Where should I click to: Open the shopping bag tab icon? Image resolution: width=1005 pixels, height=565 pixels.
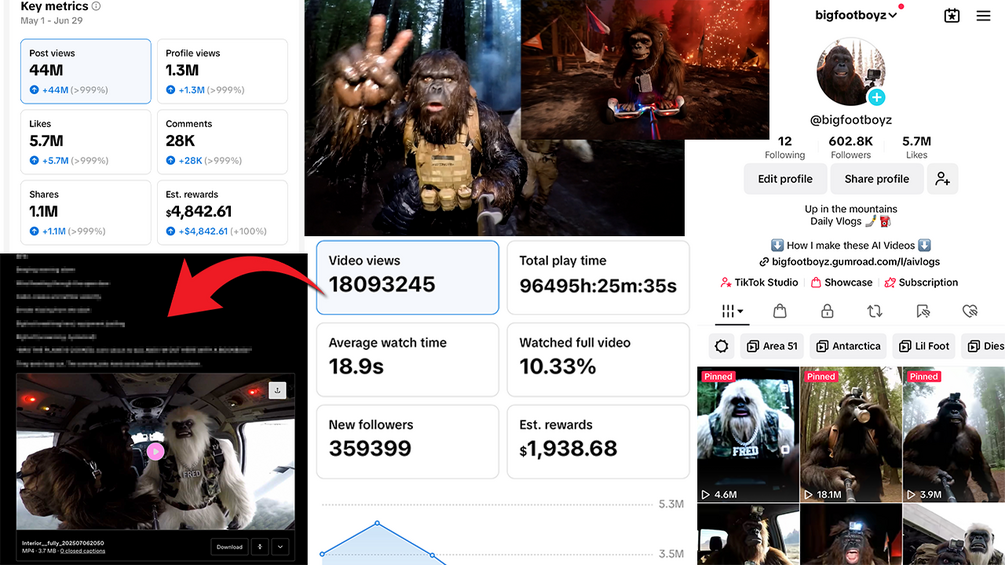point(779,311)
